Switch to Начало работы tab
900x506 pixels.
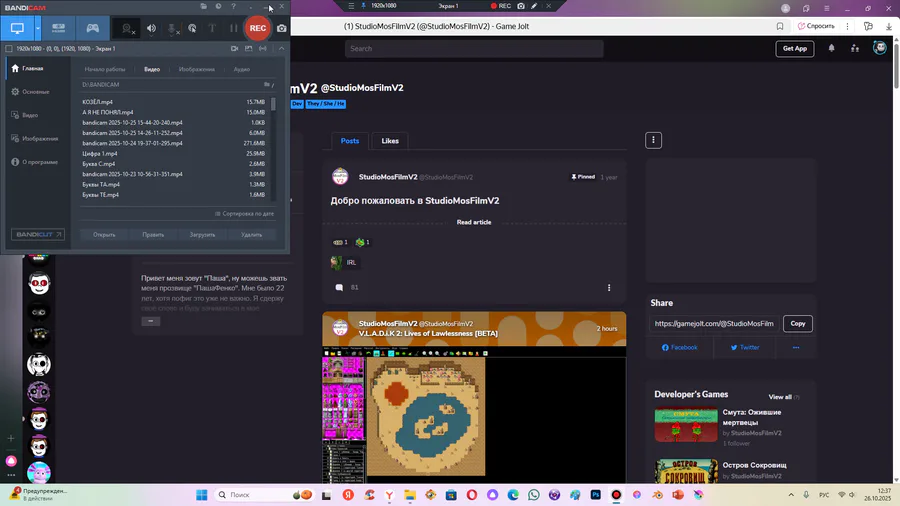click(x=104, y=69)
